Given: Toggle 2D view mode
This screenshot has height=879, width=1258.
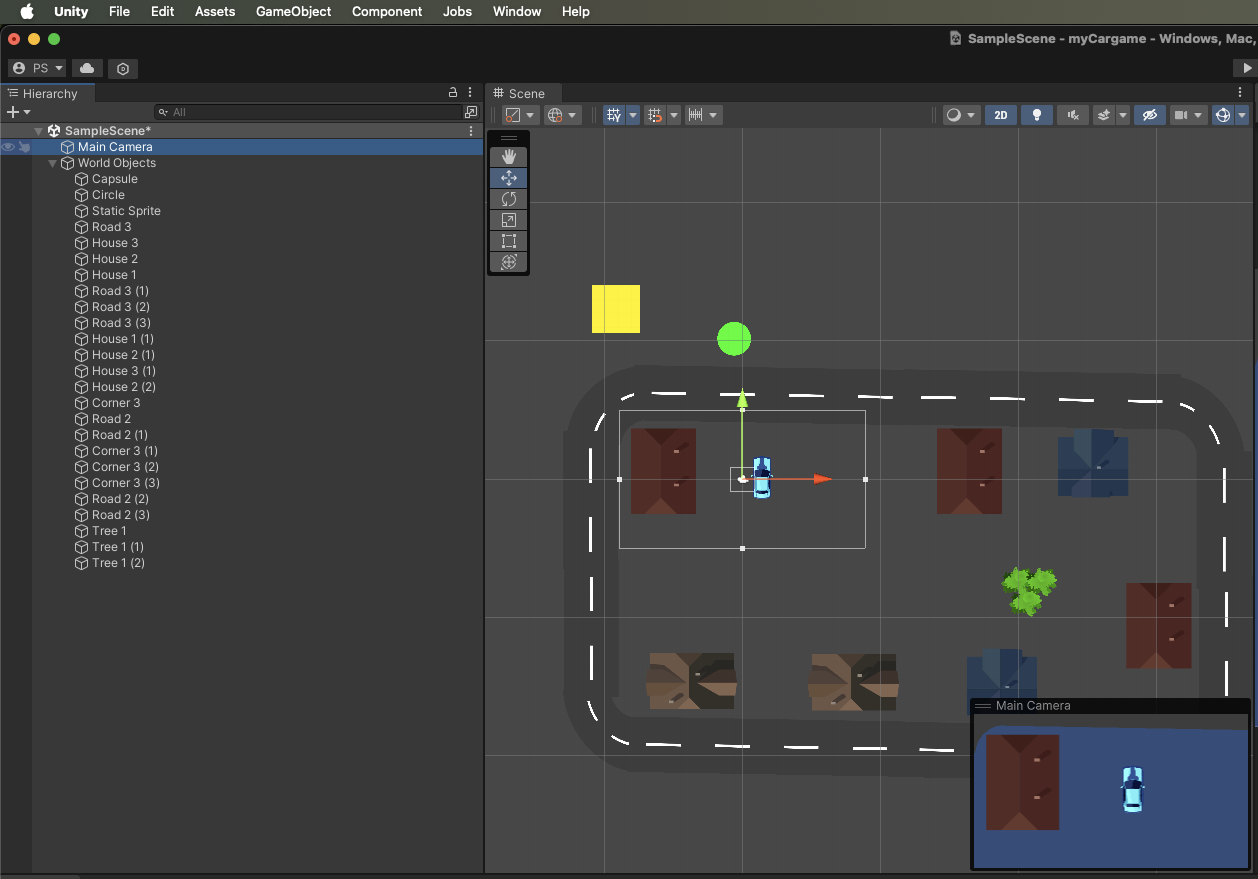Looking at the screenshot, I should coord(1000,115).
